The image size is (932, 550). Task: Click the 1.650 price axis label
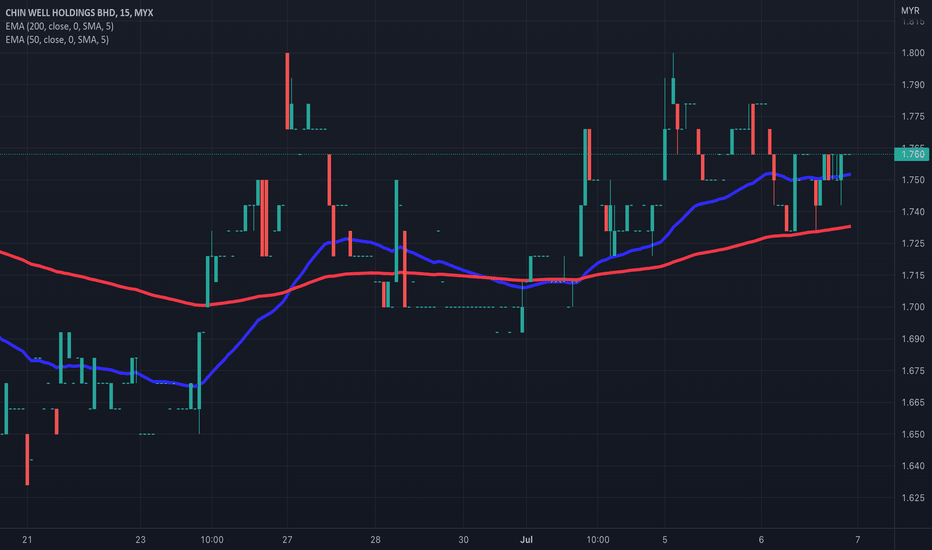click(913, 435)
